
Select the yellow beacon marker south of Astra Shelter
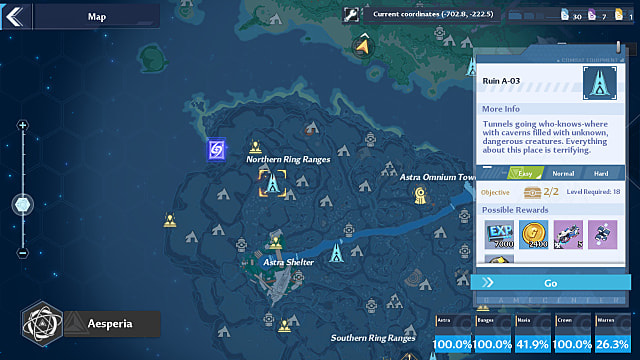pyautogui.click(x=284, y=326)
